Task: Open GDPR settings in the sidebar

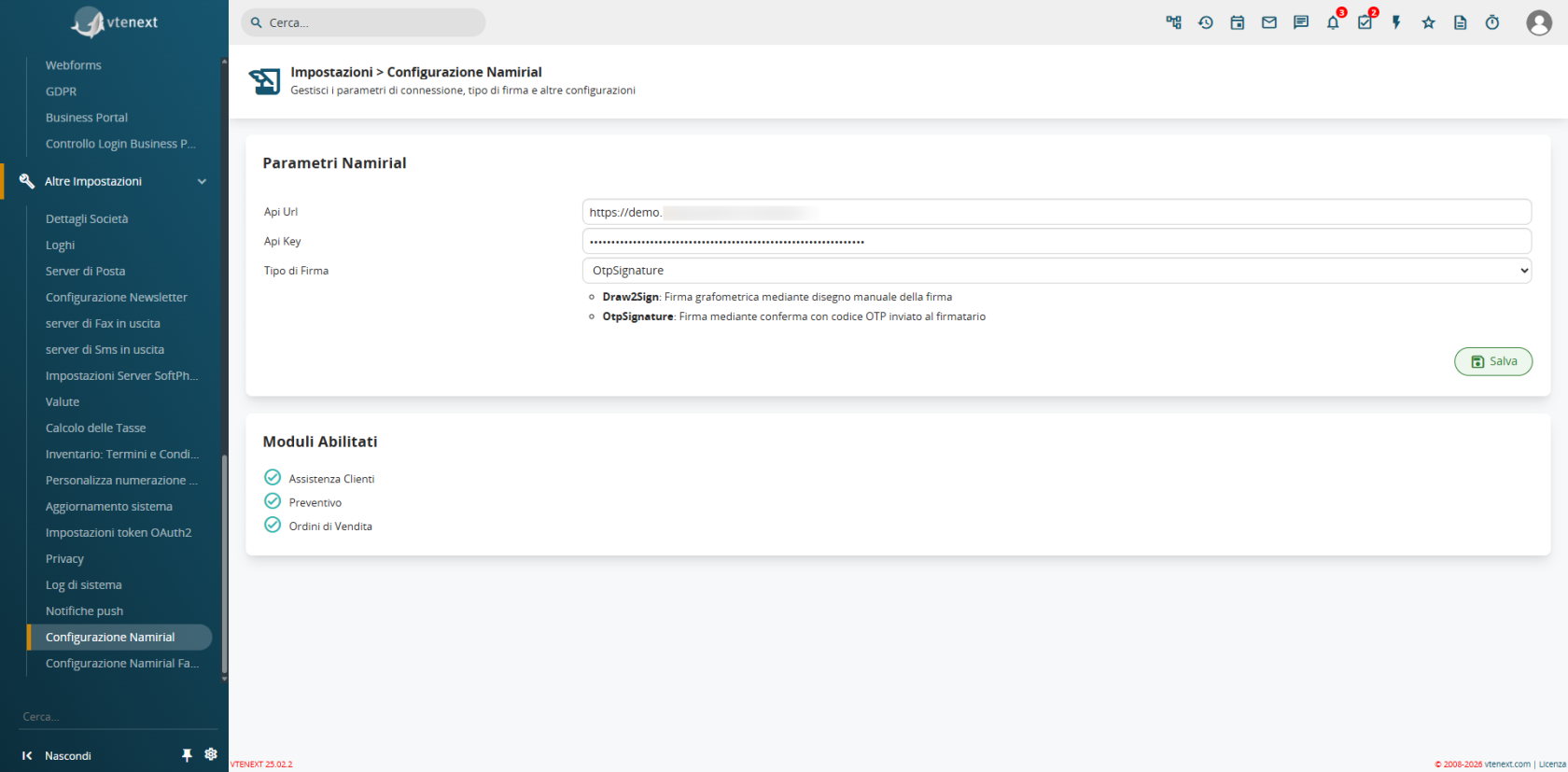Action: point(62,91)
